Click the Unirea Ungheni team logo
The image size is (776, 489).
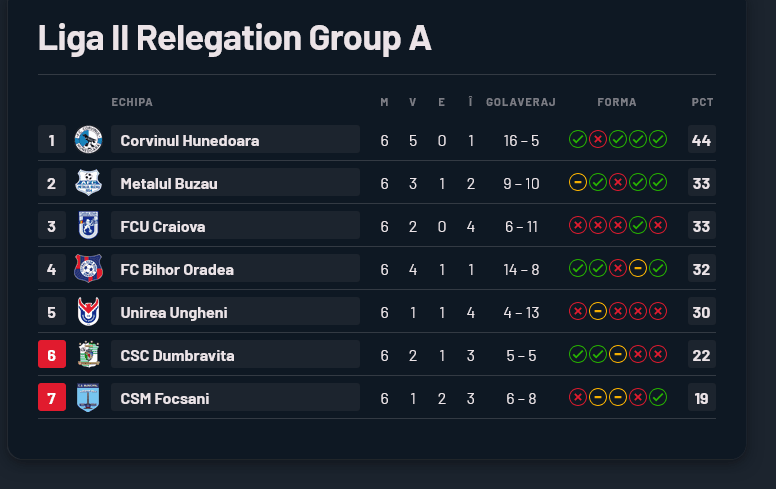pos(88,312)
